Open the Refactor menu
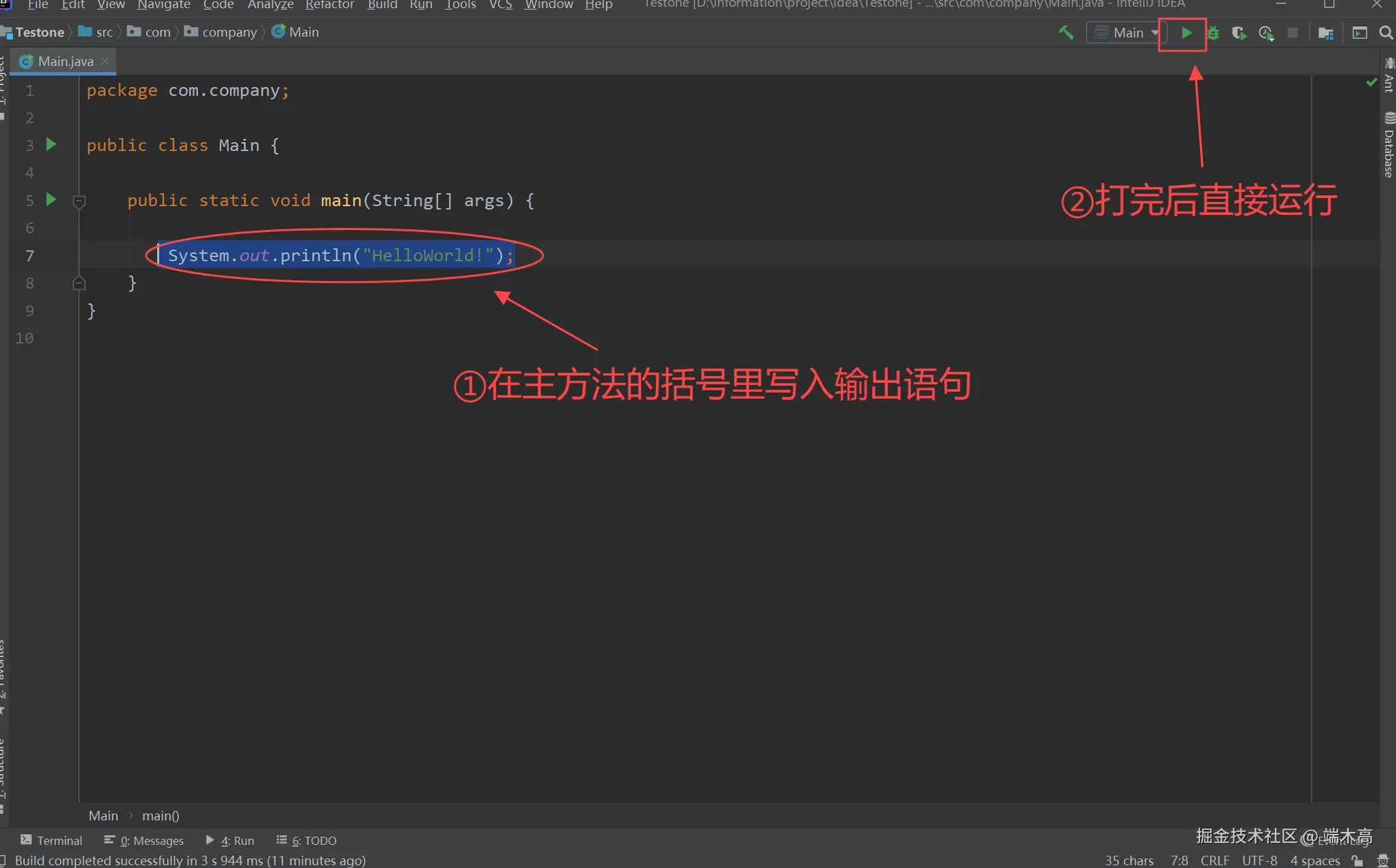The width and height of the screenshot is (1396, 868). [x=330, y=5]
